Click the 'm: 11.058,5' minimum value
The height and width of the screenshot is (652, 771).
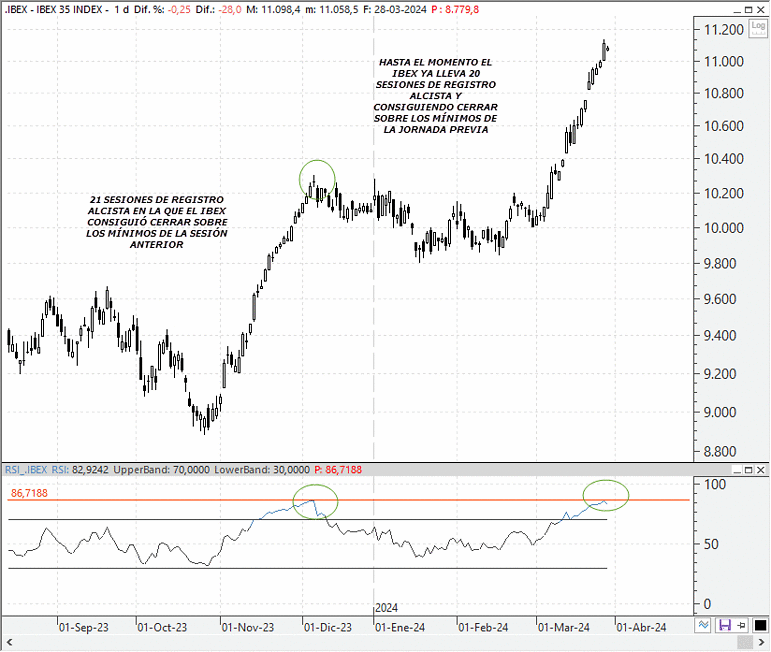(331, 9)
